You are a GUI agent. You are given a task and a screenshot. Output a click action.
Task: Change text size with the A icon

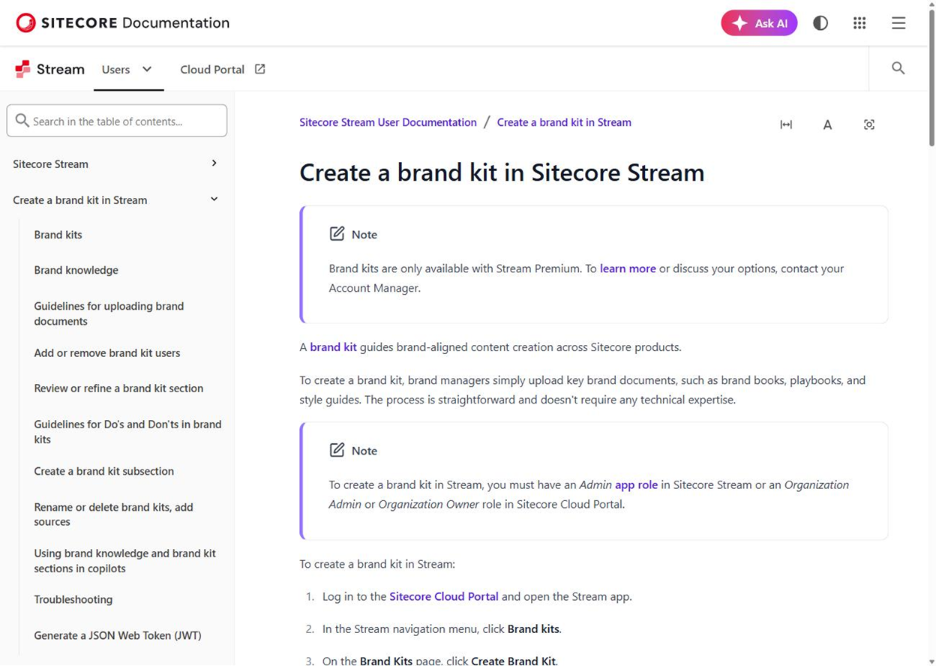tap(827, 125)
